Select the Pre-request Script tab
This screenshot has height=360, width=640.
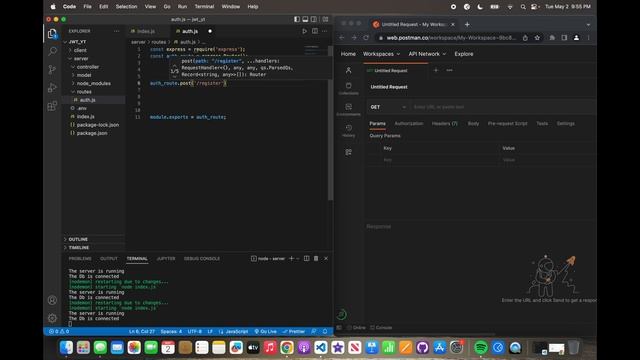[507, 123]
